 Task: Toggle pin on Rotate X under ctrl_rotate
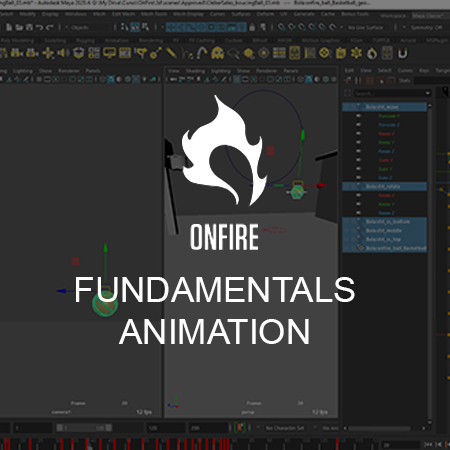pyautogui.click(x=358, y=195)
